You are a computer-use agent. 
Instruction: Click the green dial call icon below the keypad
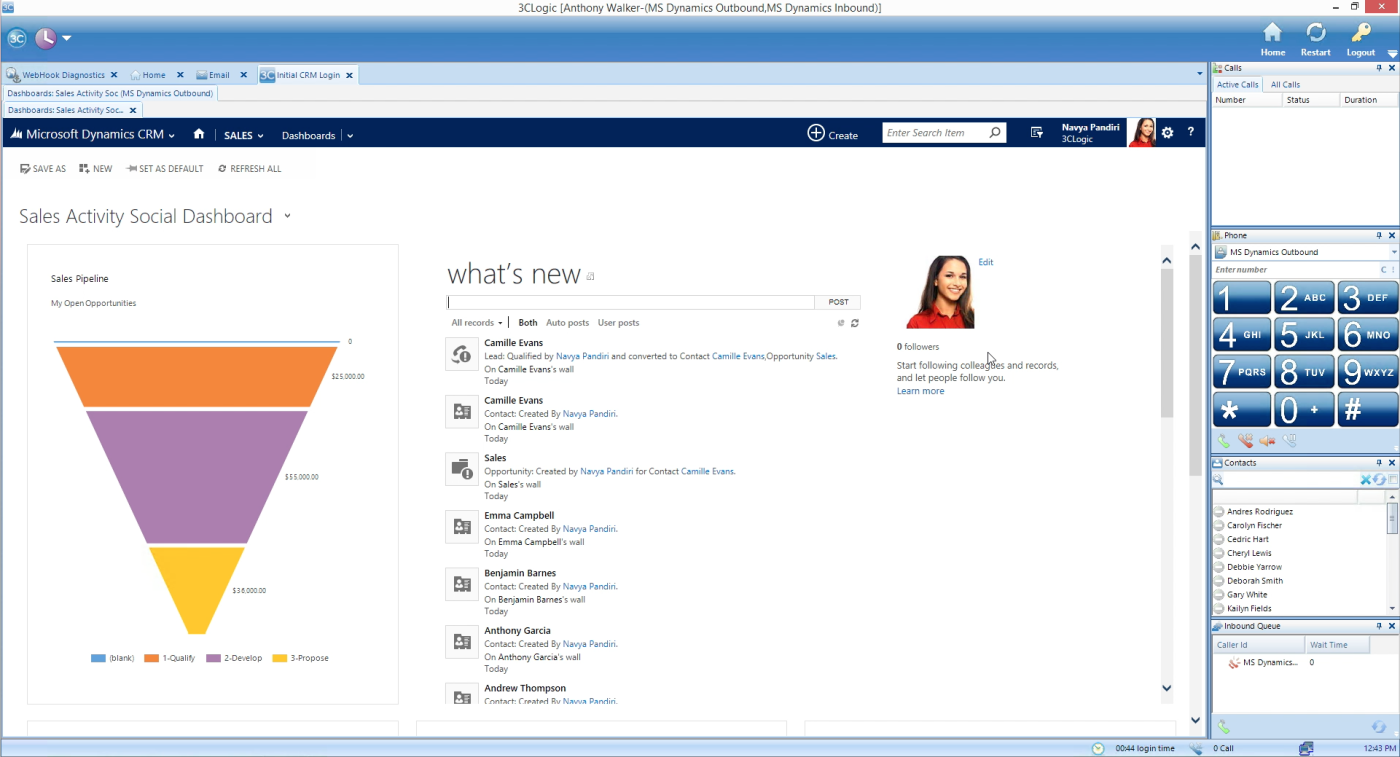pyautogui.click(x=1223, y=440)
